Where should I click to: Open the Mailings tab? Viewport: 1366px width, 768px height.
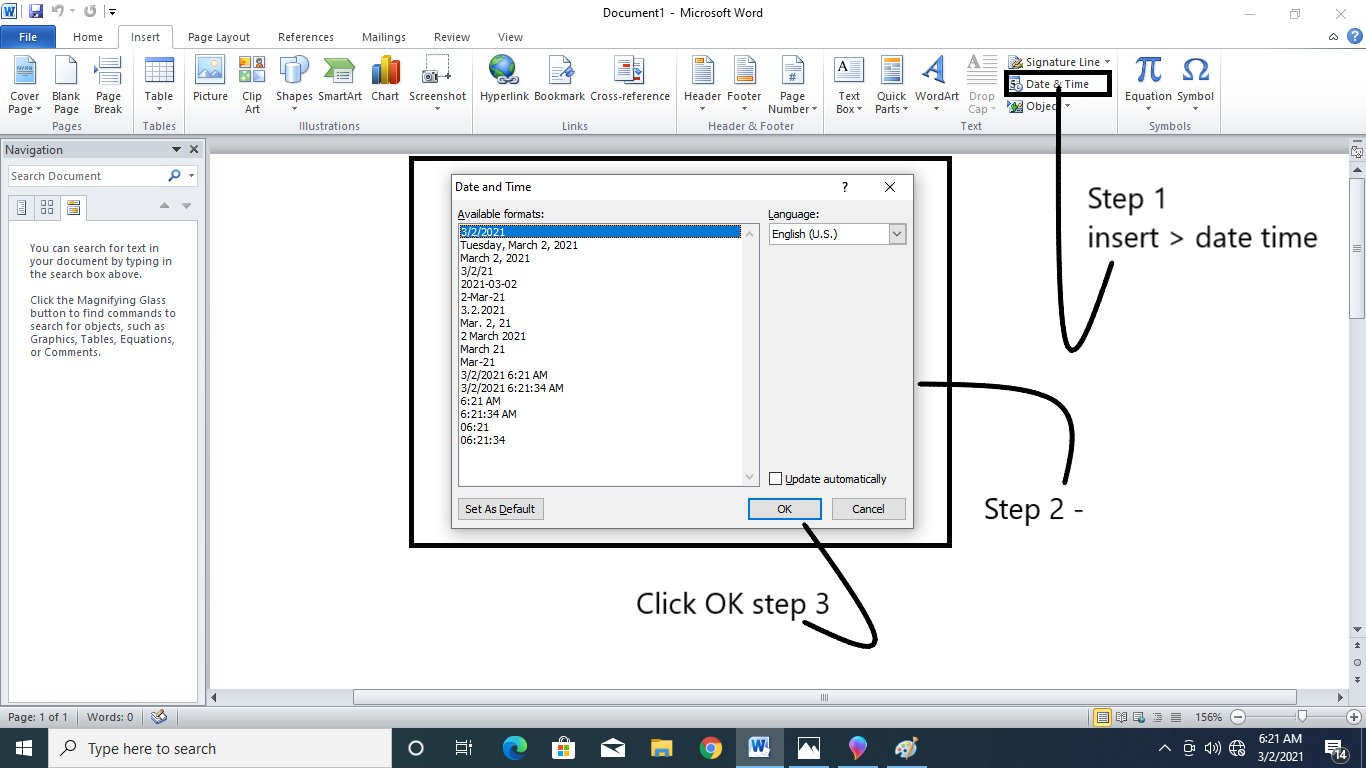point(384,37)
